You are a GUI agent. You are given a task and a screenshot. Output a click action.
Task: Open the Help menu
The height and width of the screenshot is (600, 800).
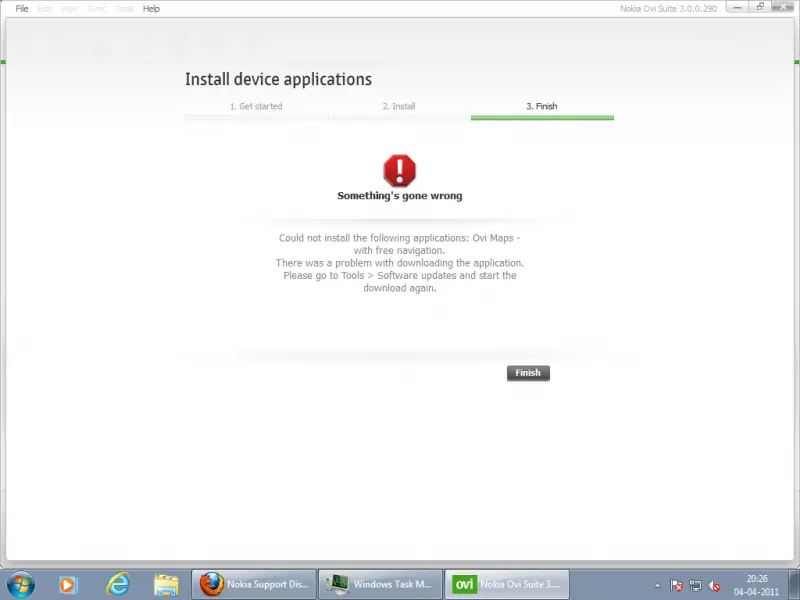point(151,9)
